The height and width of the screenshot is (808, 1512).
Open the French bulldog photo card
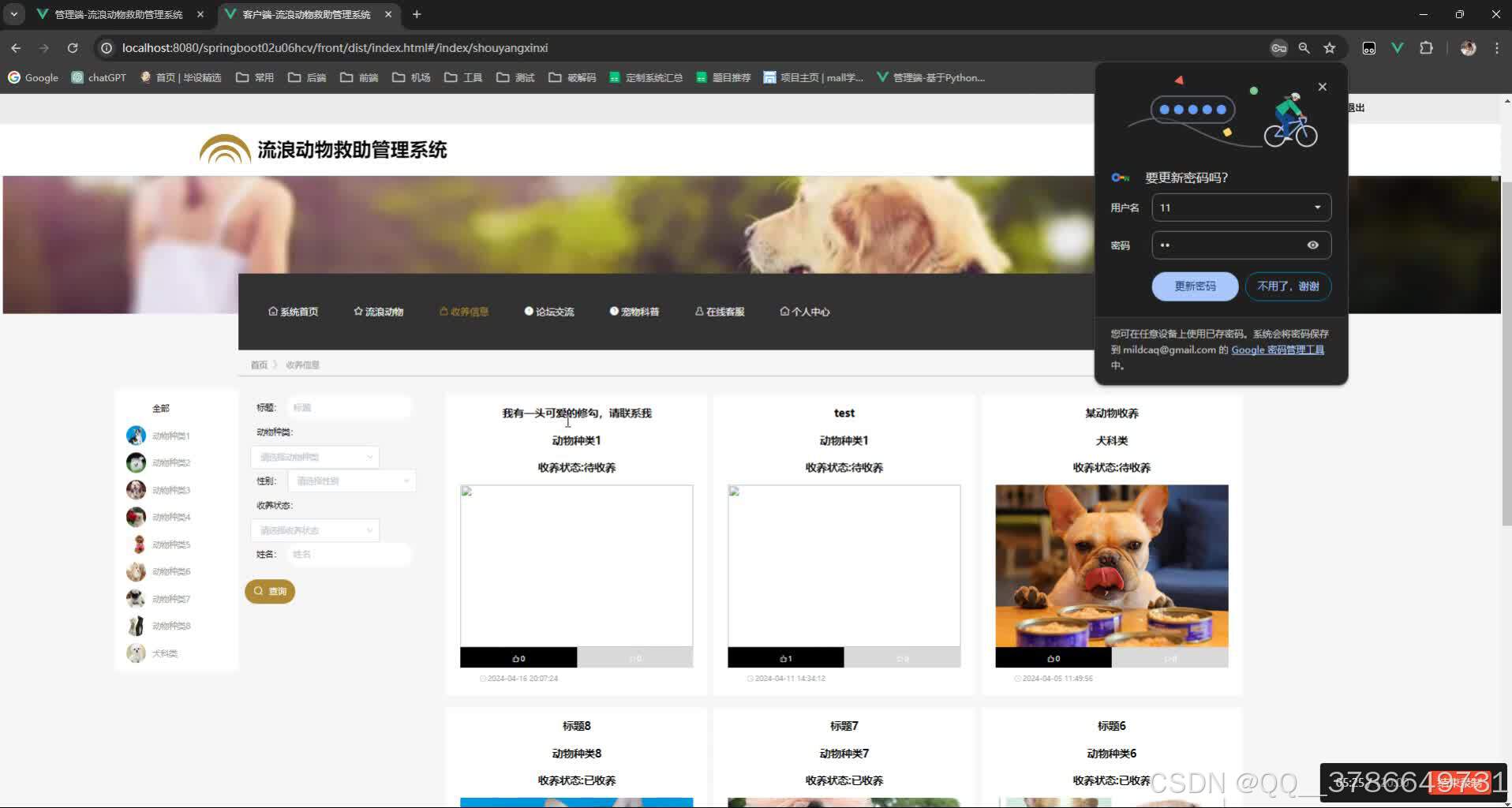click(1111, 566)
